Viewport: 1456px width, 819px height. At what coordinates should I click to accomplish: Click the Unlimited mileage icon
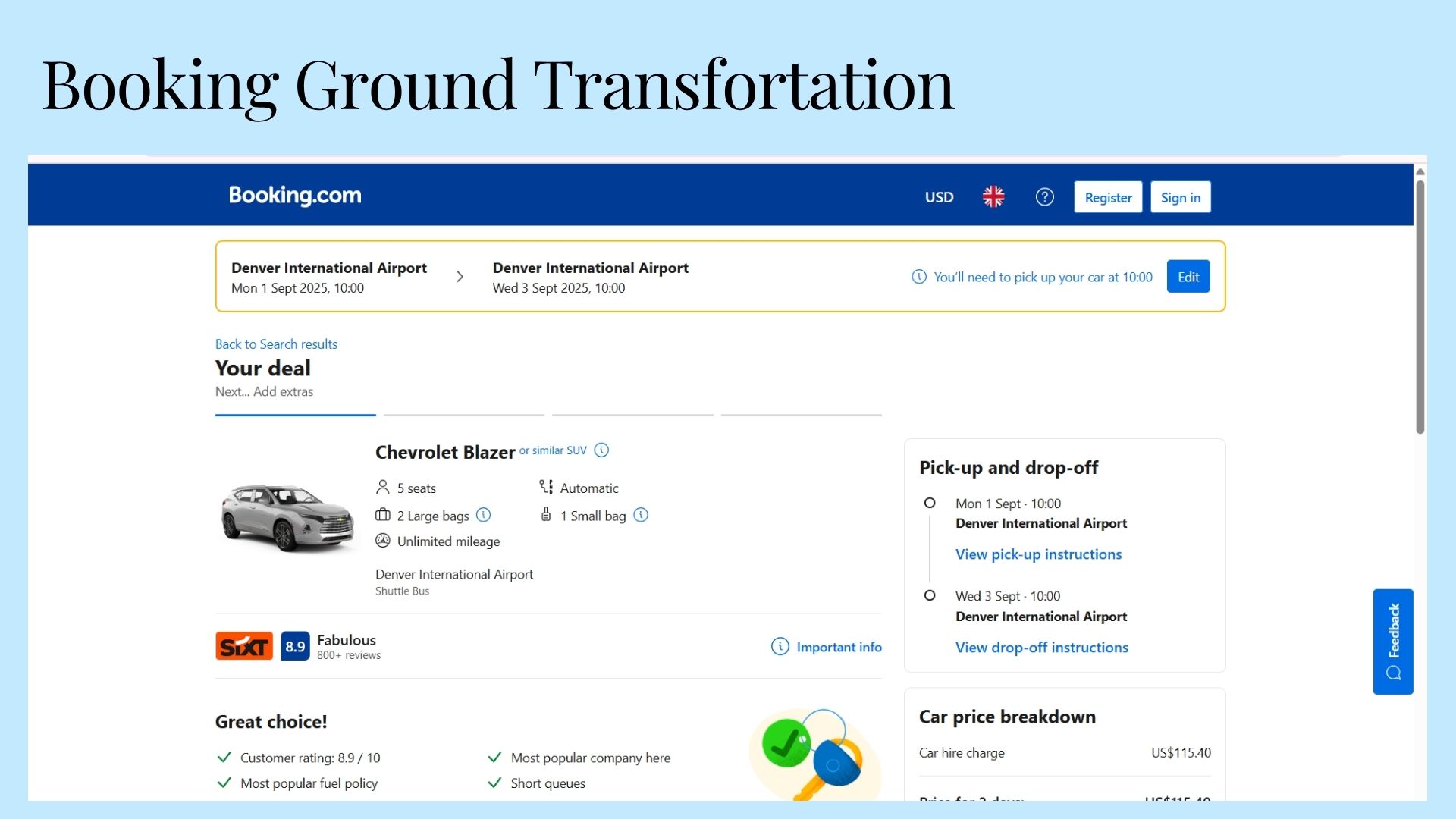pyautogui.click(x=383, y=541)
